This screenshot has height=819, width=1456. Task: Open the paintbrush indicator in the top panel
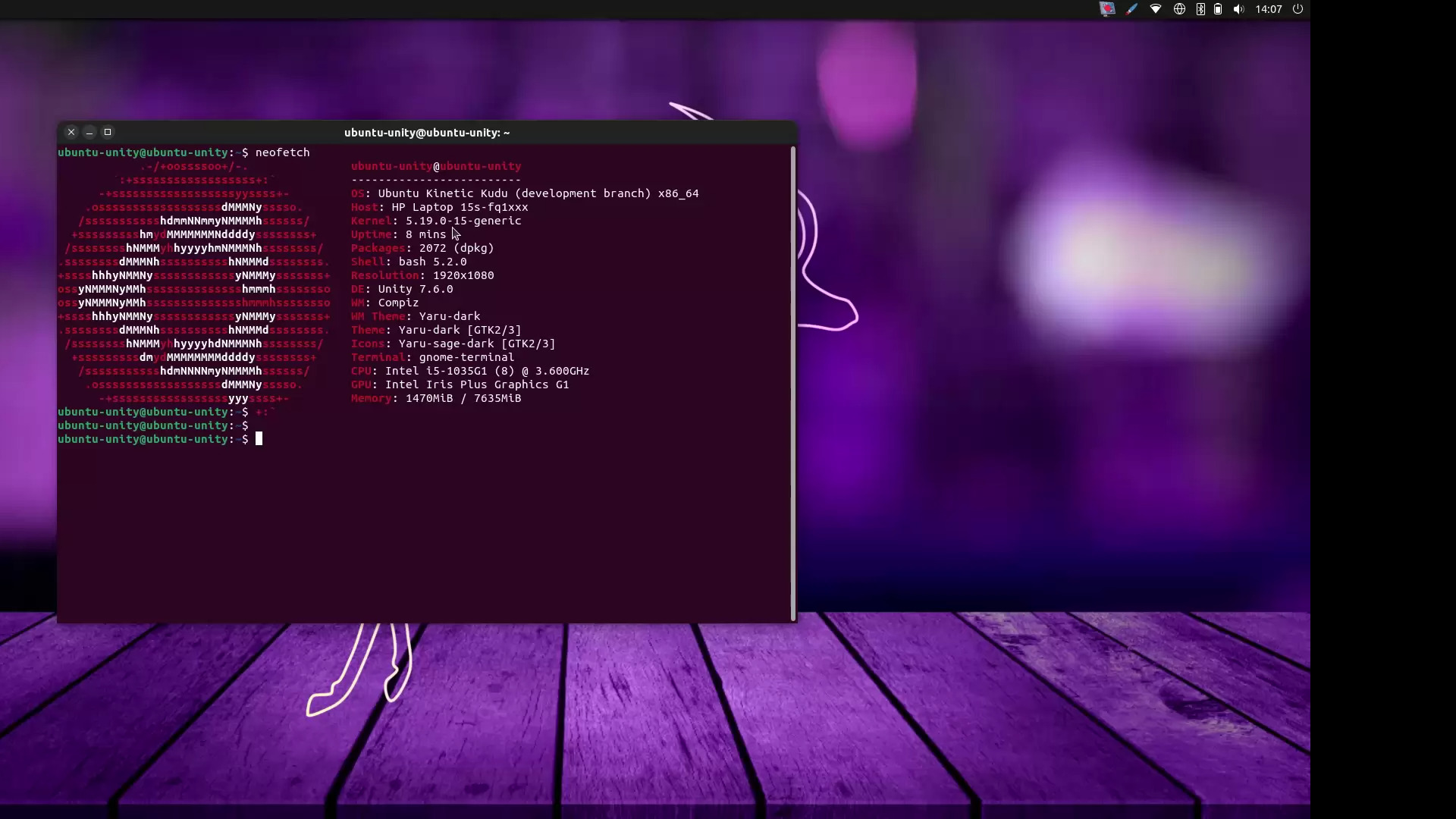[x=1131, y=9]
